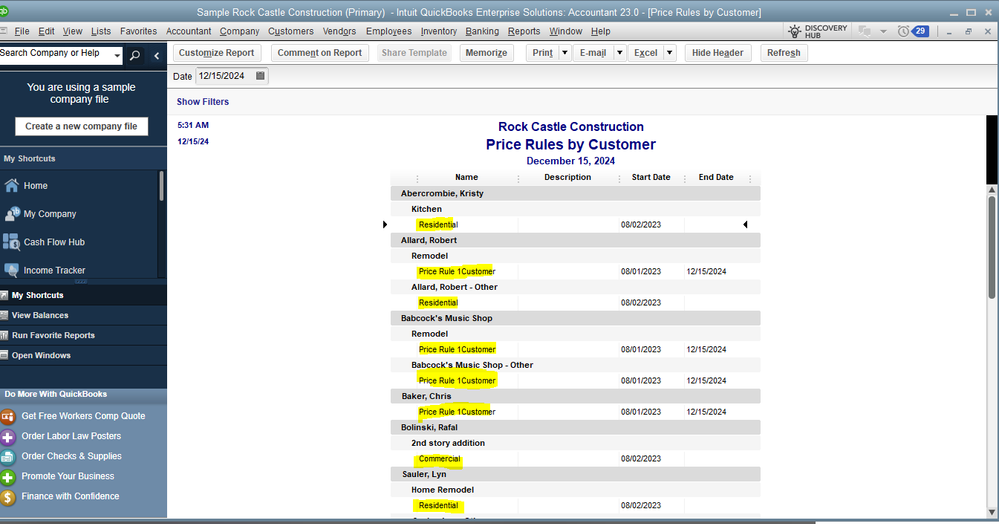The image size is (999, 524).
Task: Select the Babcock's Music Shop - Other row
Action: pos(575,365)
